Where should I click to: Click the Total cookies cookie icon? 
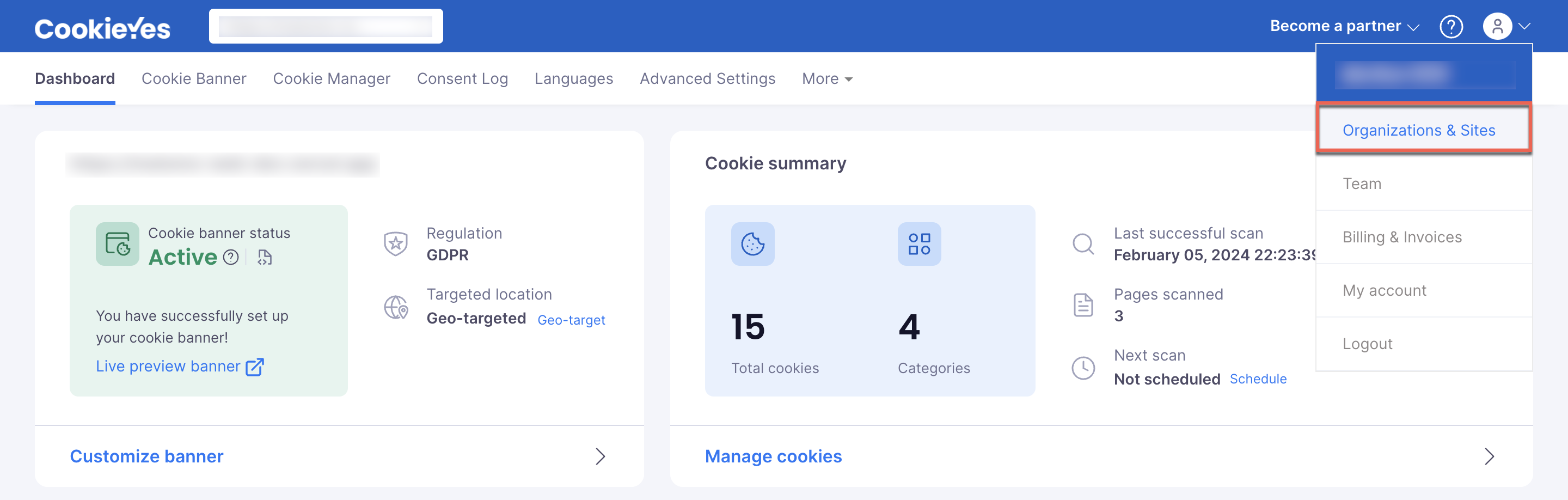point(753,243)
